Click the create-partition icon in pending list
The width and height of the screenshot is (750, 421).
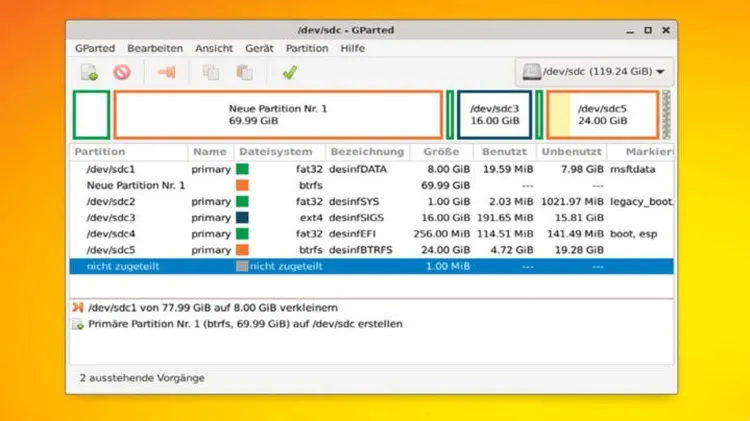pyautogui.click(x=78, y=324)
